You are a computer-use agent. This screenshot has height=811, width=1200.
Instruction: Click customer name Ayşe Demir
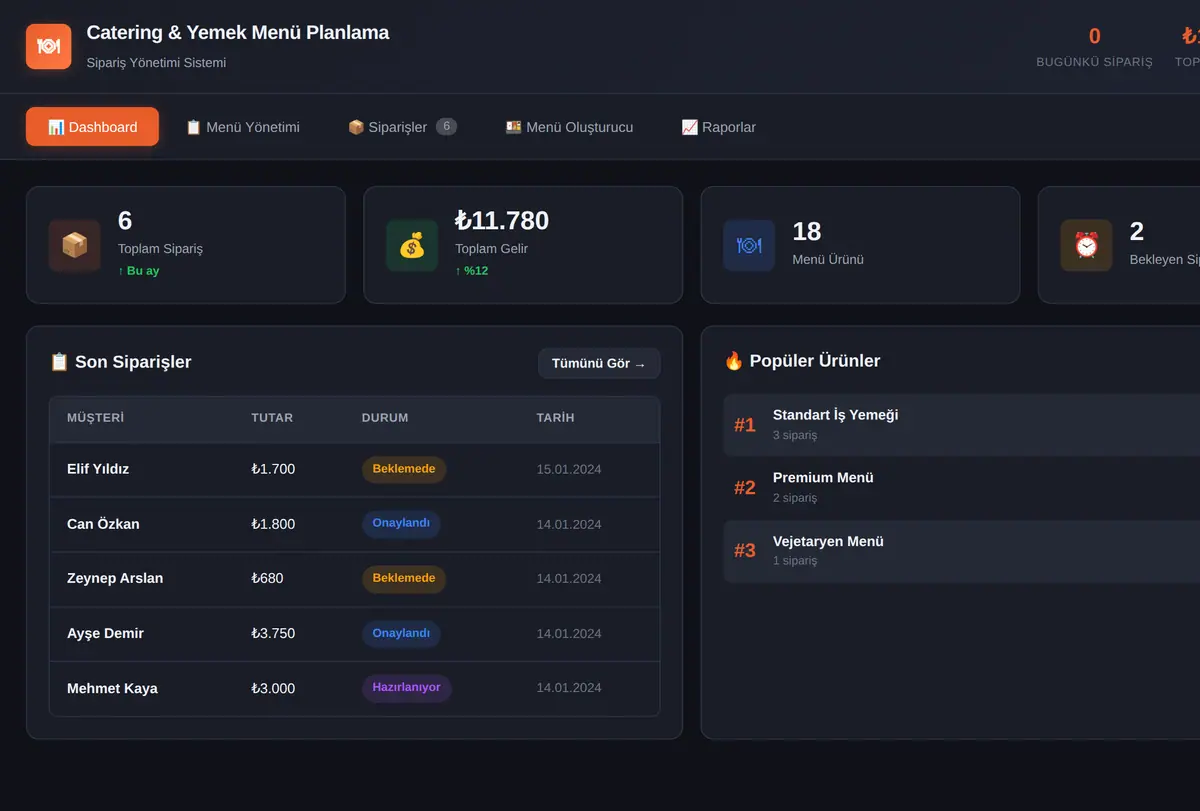(x=105, y=633)
